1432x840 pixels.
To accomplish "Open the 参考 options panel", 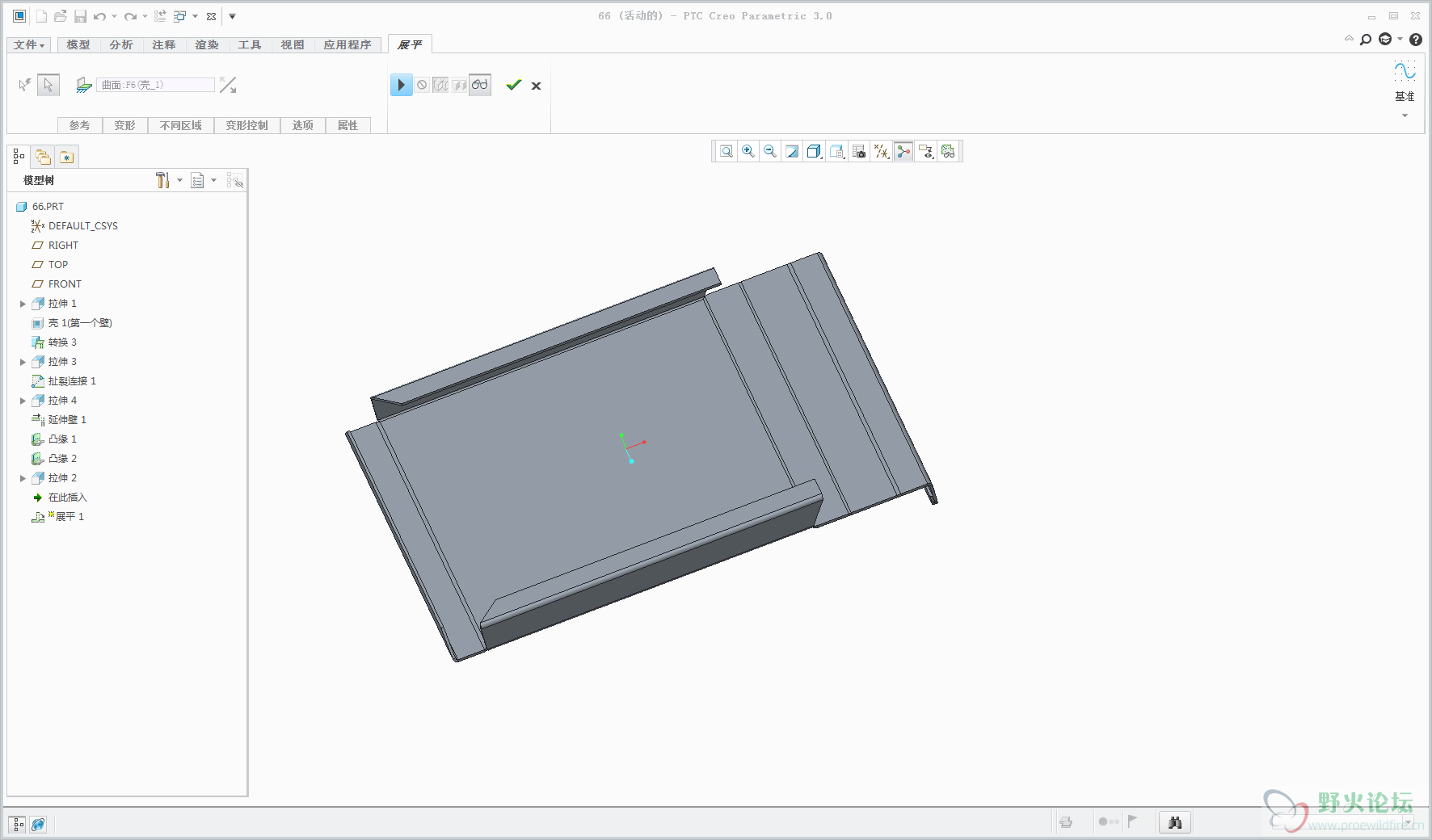I will pos(79,125).
